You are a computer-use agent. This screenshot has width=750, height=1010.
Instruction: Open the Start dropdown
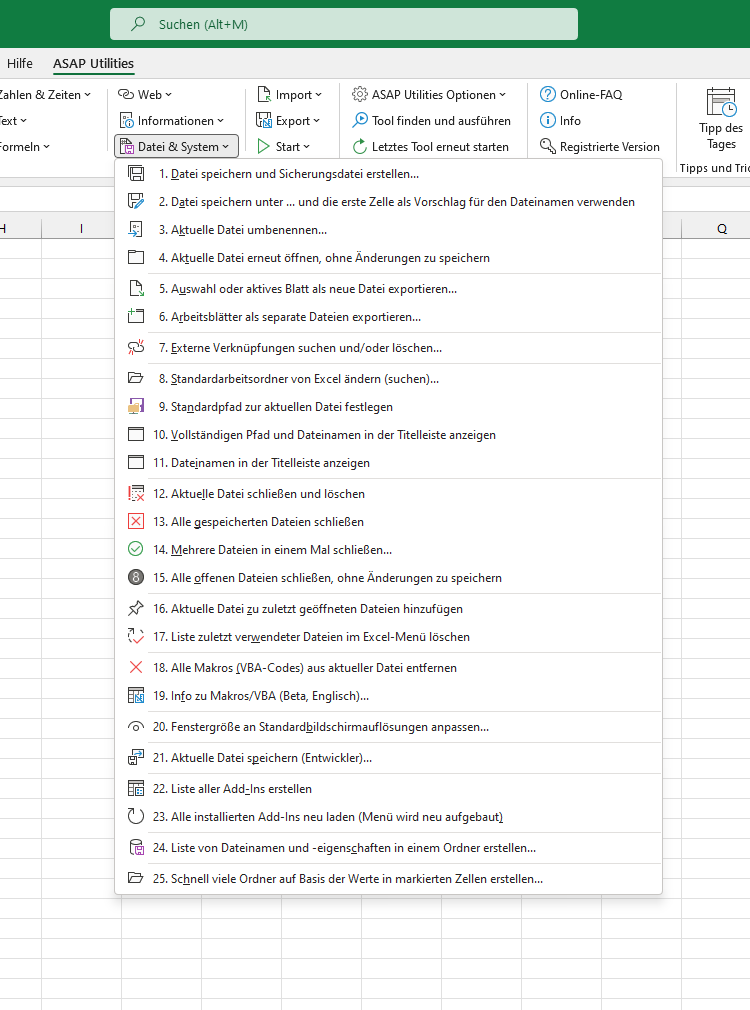[284, 146]
